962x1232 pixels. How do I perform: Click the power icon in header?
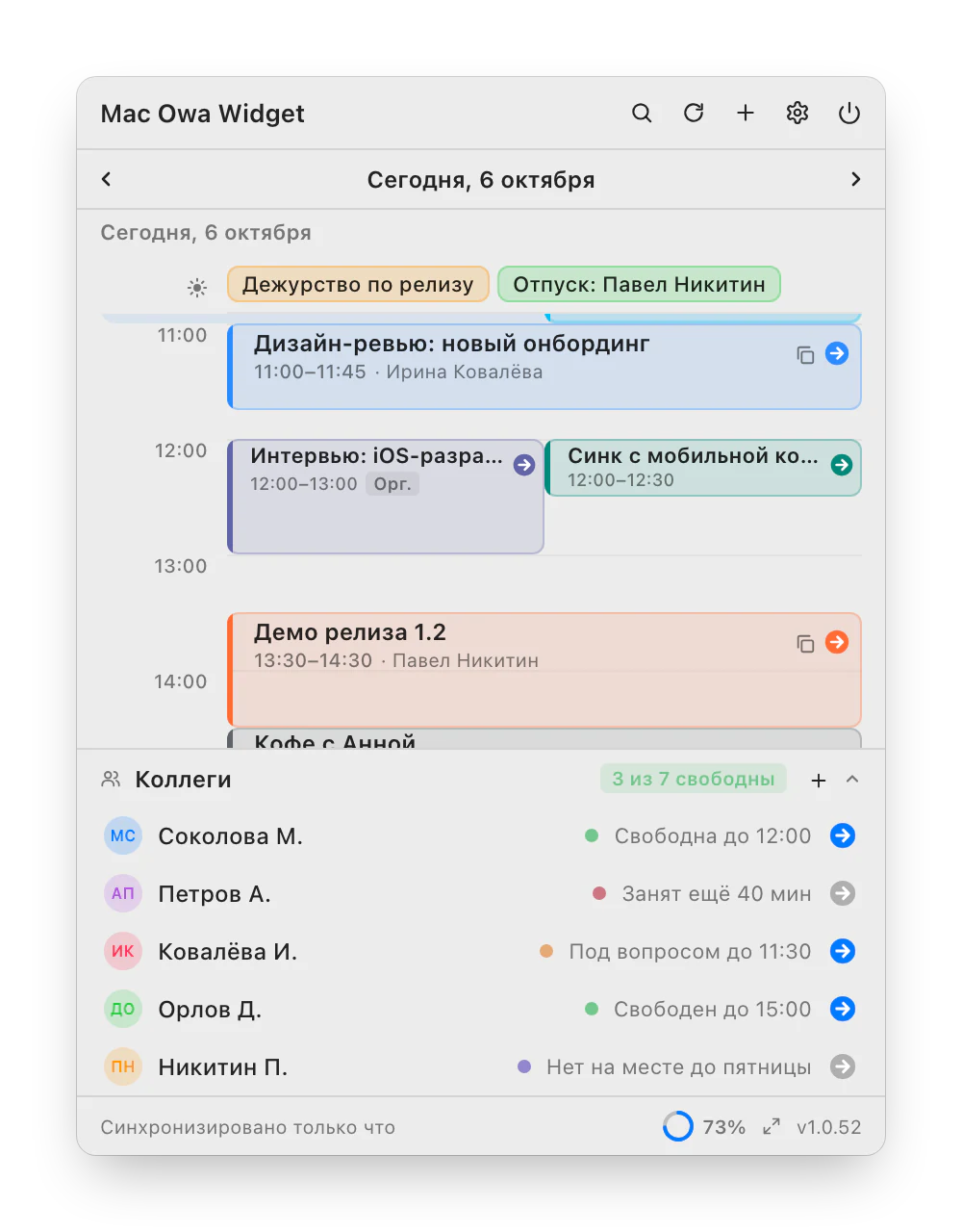pyautogui.click(x=849, y=114)
